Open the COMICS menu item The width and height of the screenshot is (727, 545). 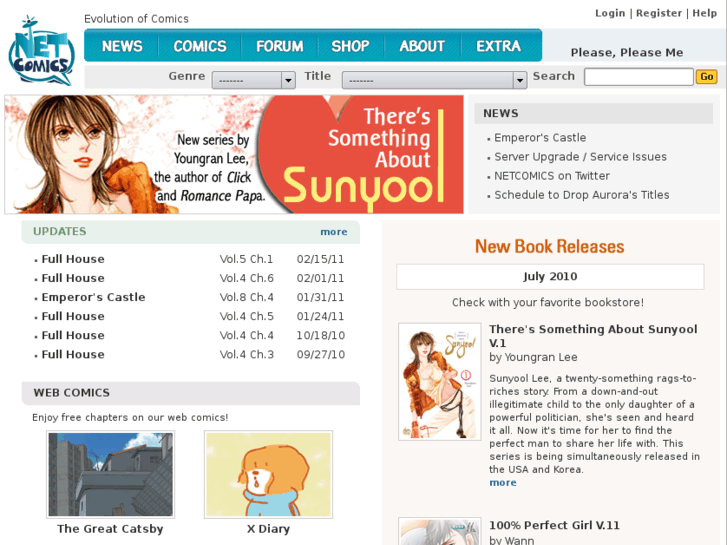pos(200,46)
